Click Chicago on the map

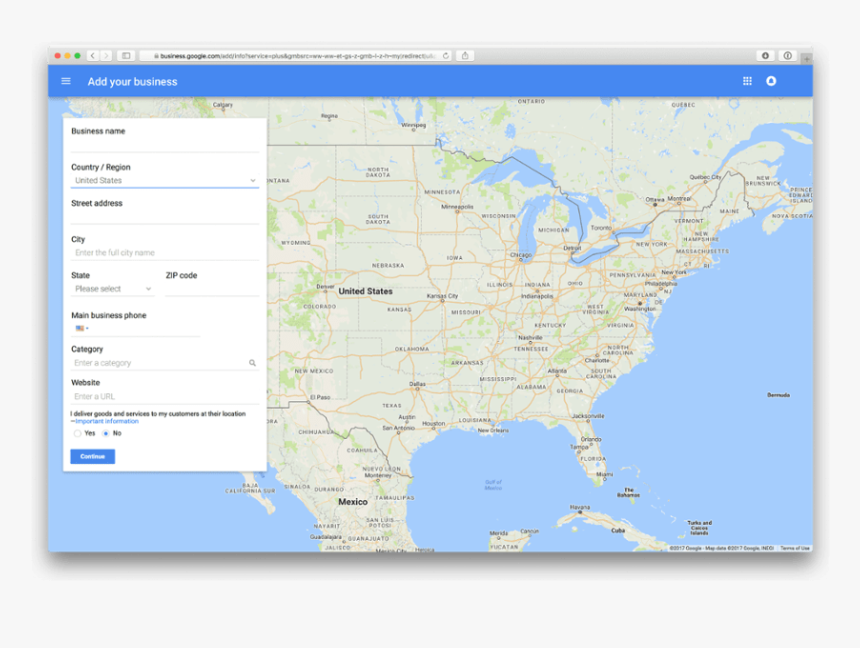(x=520, y=255)
